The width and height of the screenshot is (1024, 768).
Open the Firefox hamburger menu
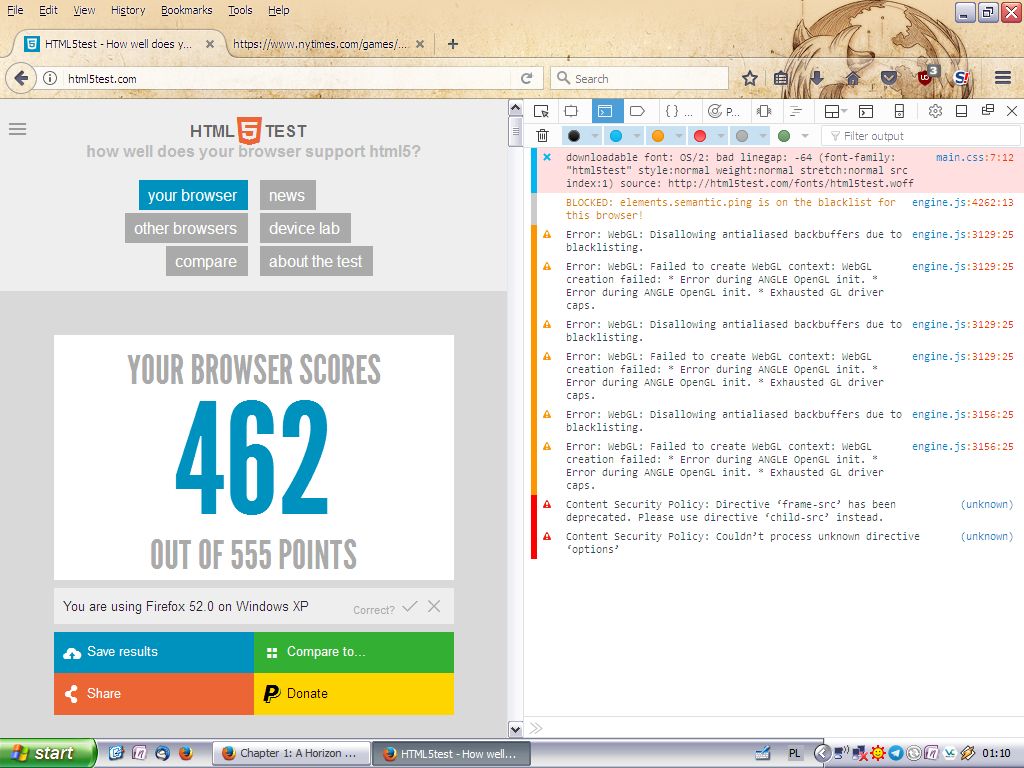point(1003,78)
